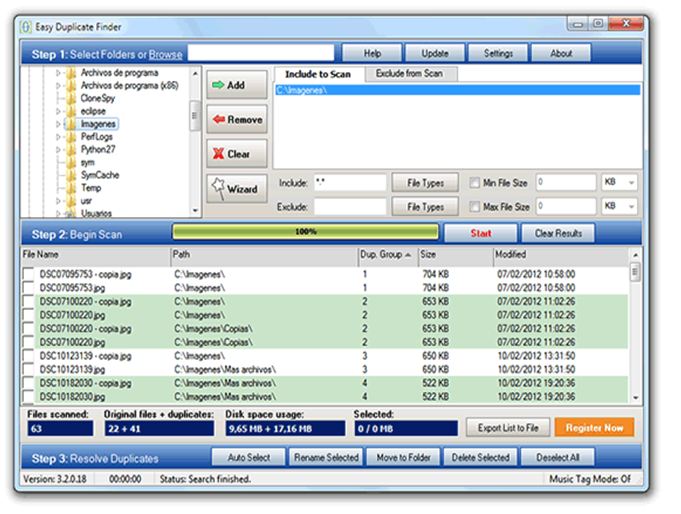This screenshot has width=681, height=514.
Task: Enable the Min File Size checkbox
Action: click(x=475, y=183)
